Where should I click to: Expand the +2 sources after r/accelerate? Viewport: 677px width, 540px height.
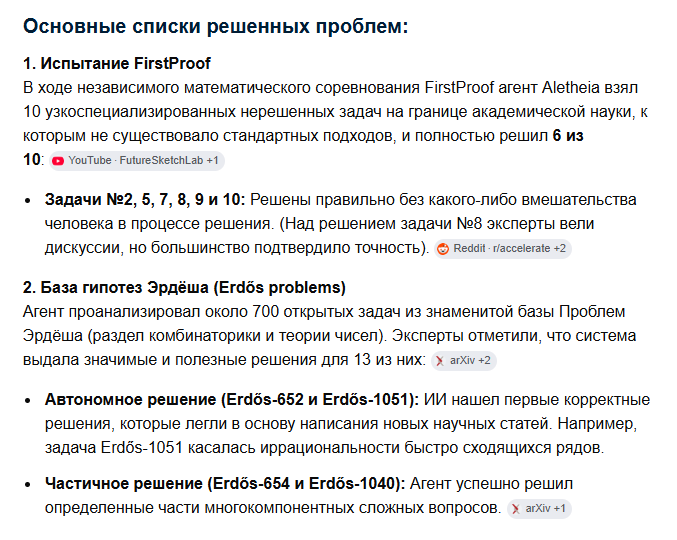(560, 249)
